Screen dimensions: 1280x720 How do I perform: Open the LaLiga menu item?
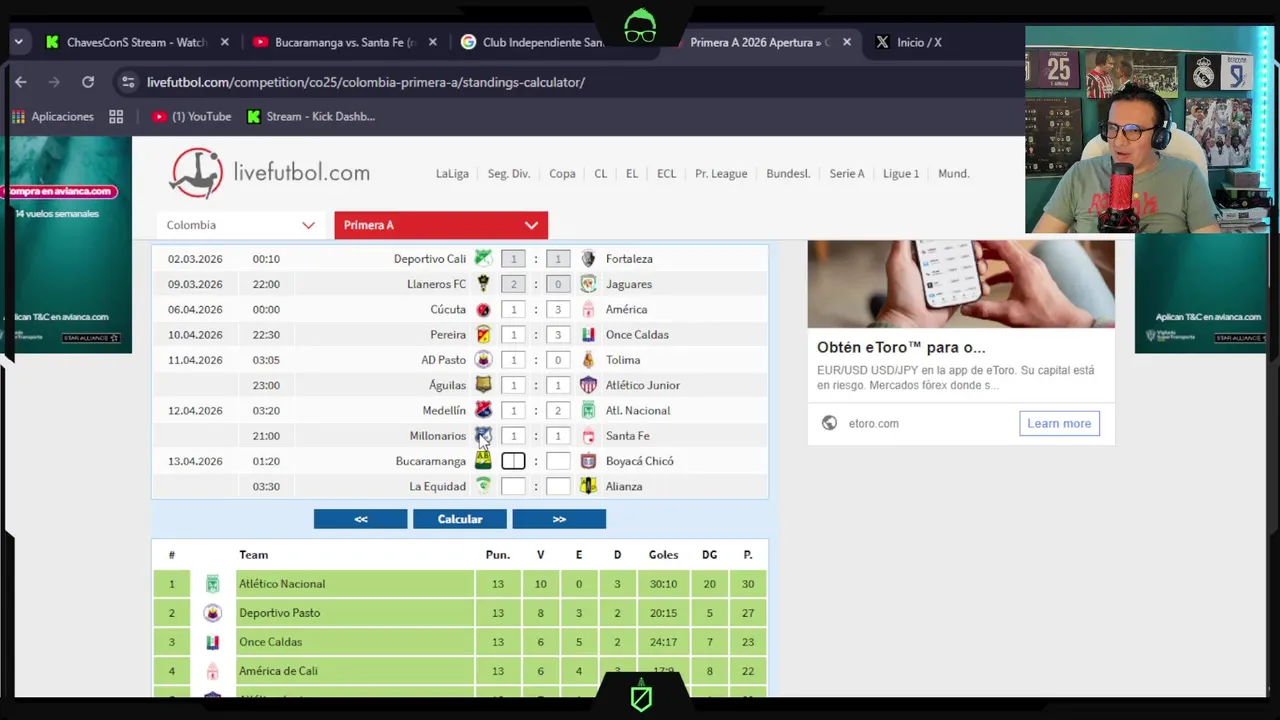point(452,173)
